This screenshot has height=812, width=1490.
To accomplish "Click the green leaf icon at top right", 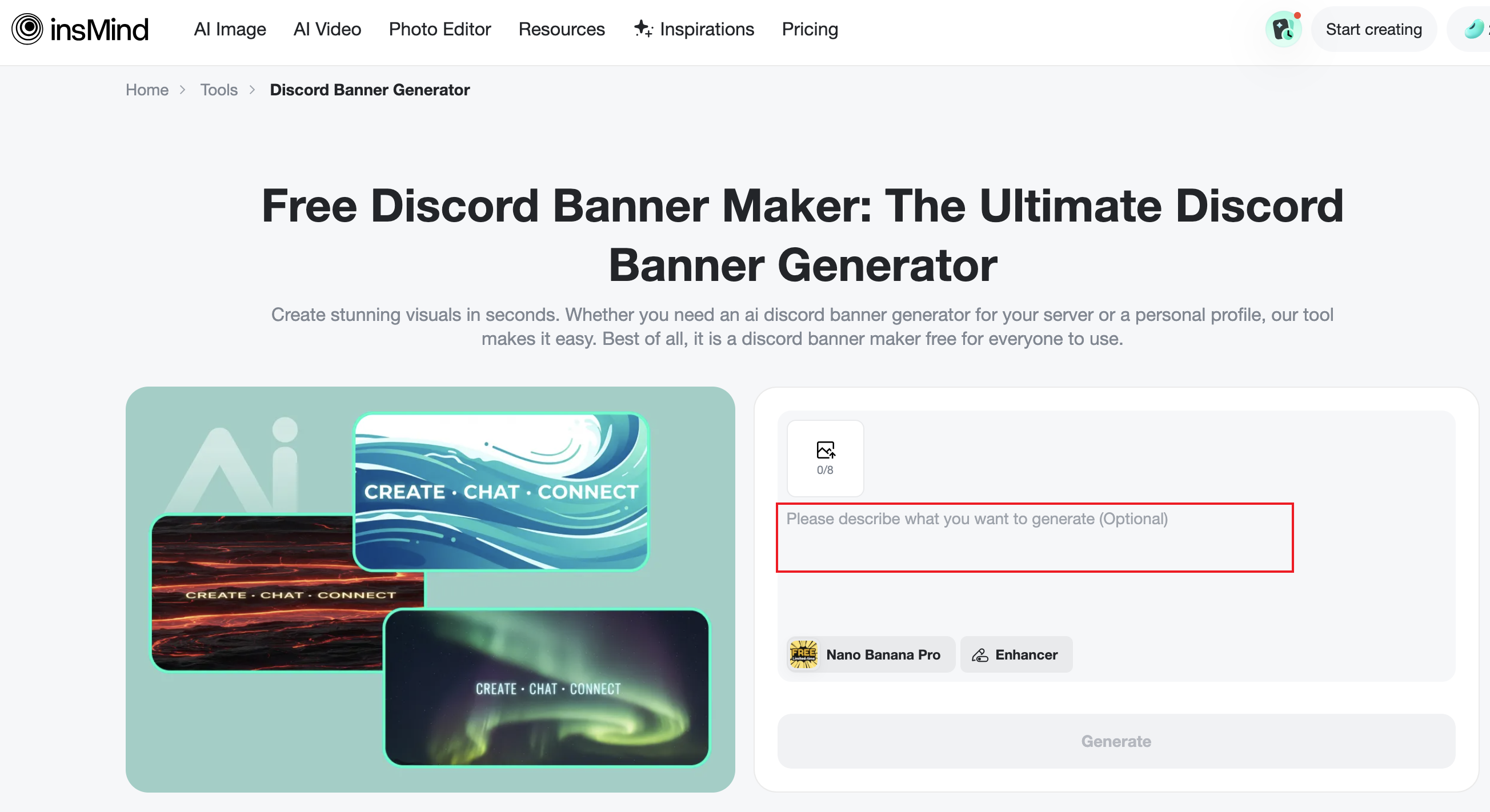I will pos(1475,29).
